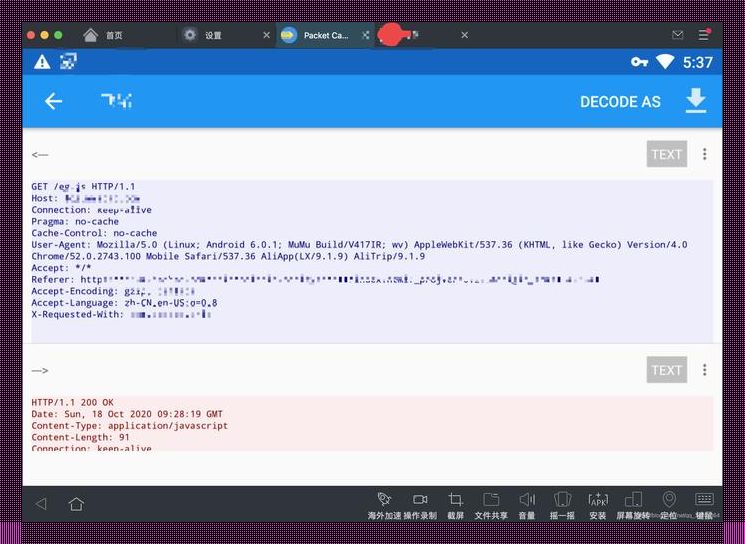This screenshot has height=544, width=745.
Task: Click the download arrow icon in the app bar
Action: (x=696, y=101)
